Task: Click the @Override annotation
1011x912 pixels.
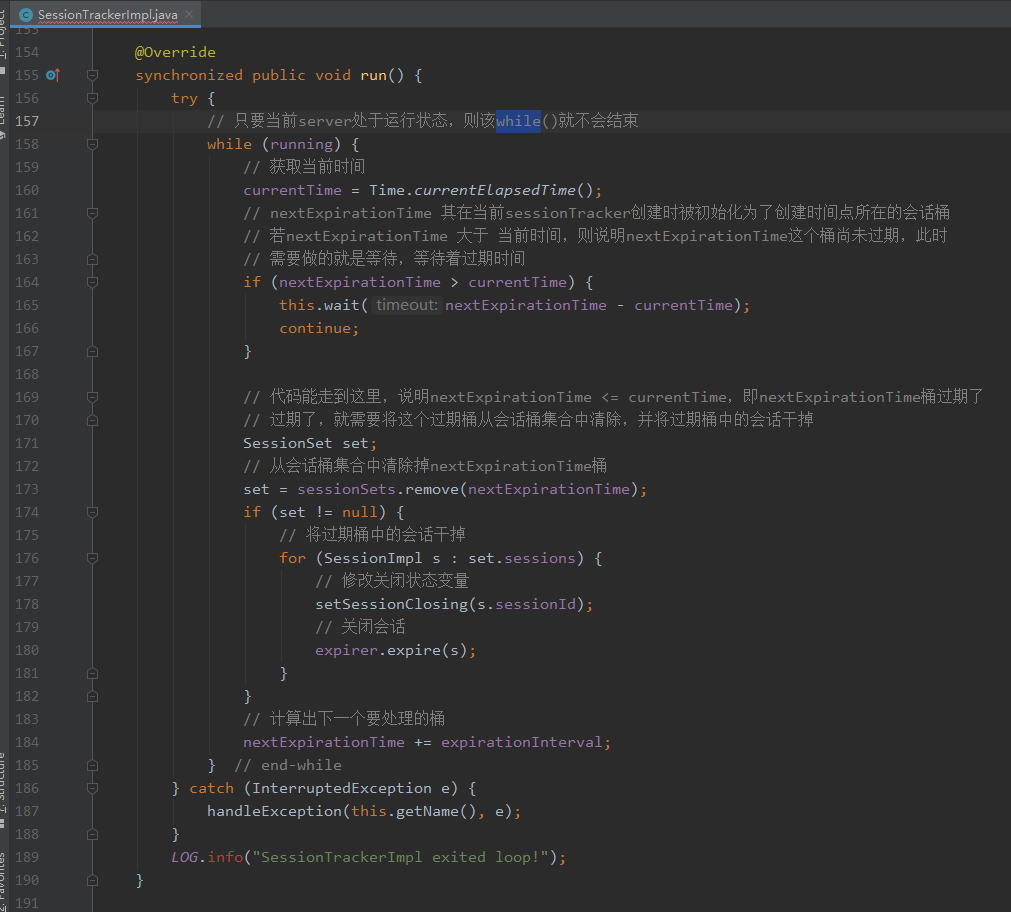Action: (x=175, y=52)
